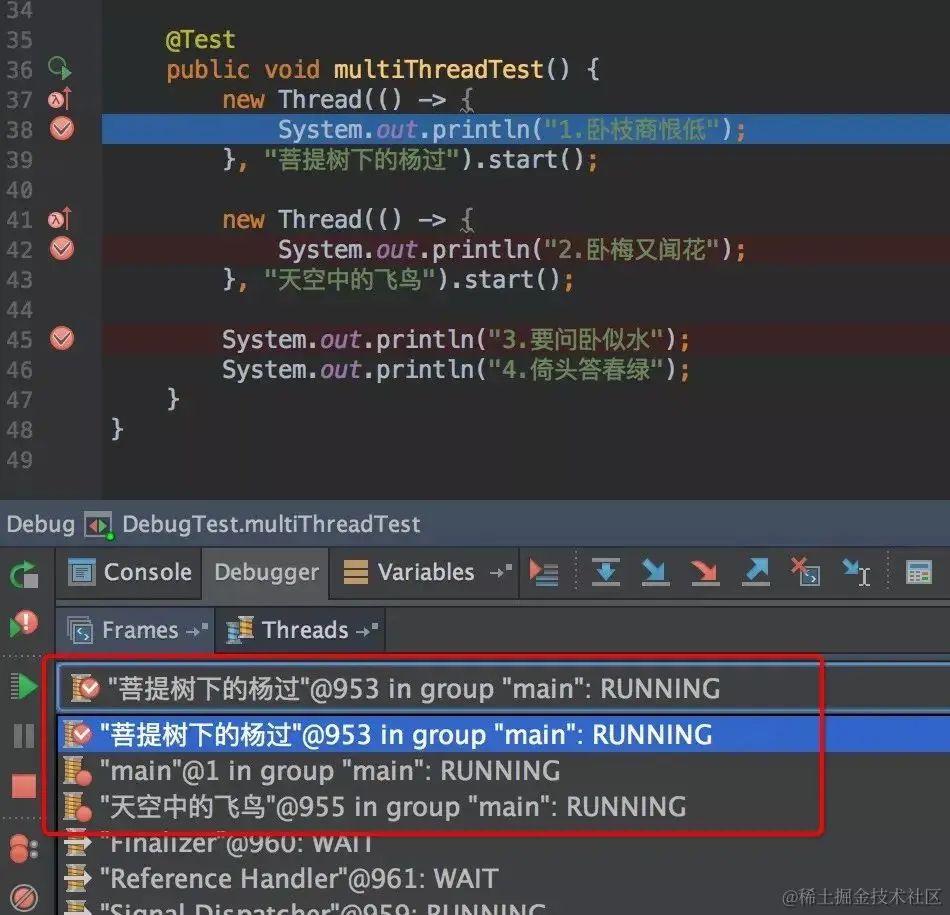Rerun the DebugTest.multiThreadTest debug session
950x915 pixels.
24,574
